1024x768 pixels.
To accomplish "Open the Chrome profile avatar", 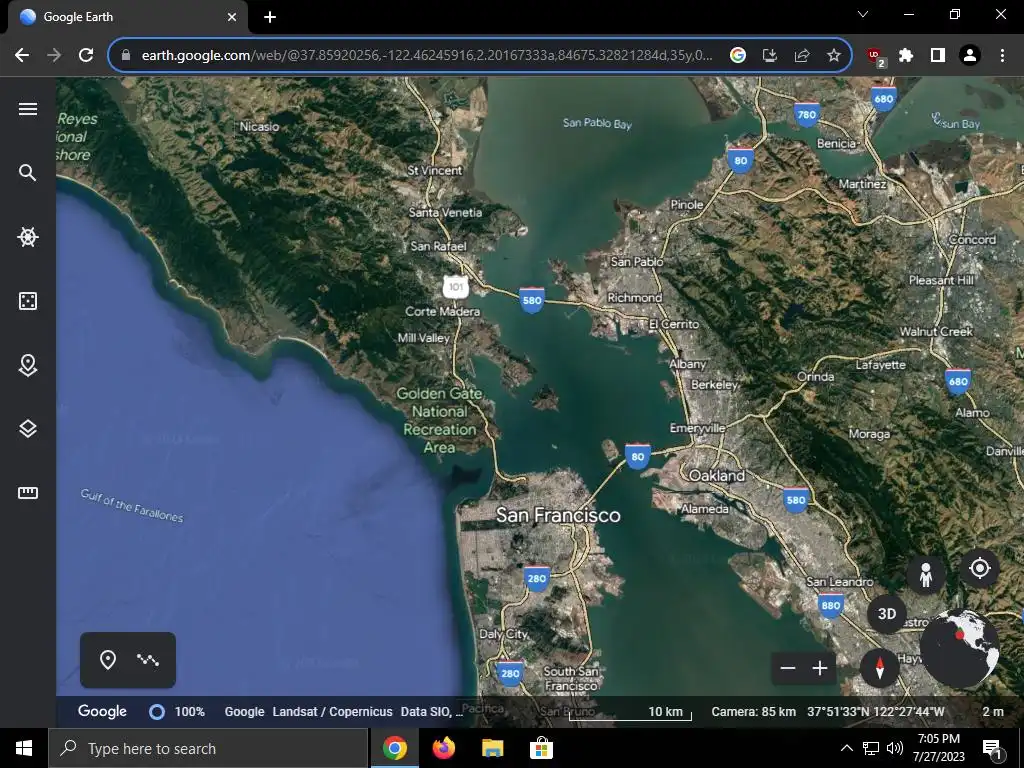I will click(x=970, y=56).
